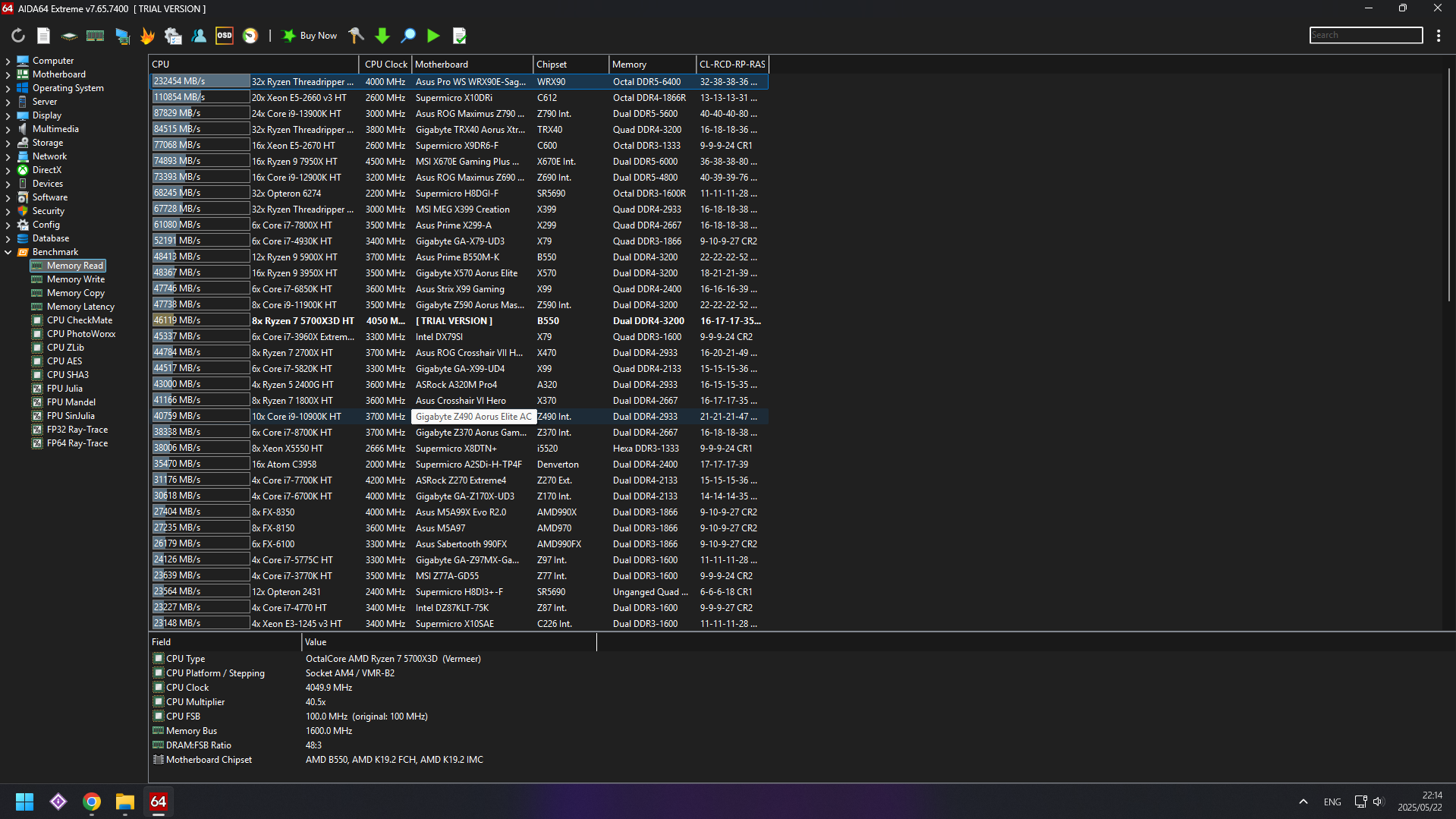The image size is (1456, 819).
Task: Open the CPU PhotoWorxx benchmark
Action: coord(81,334)
